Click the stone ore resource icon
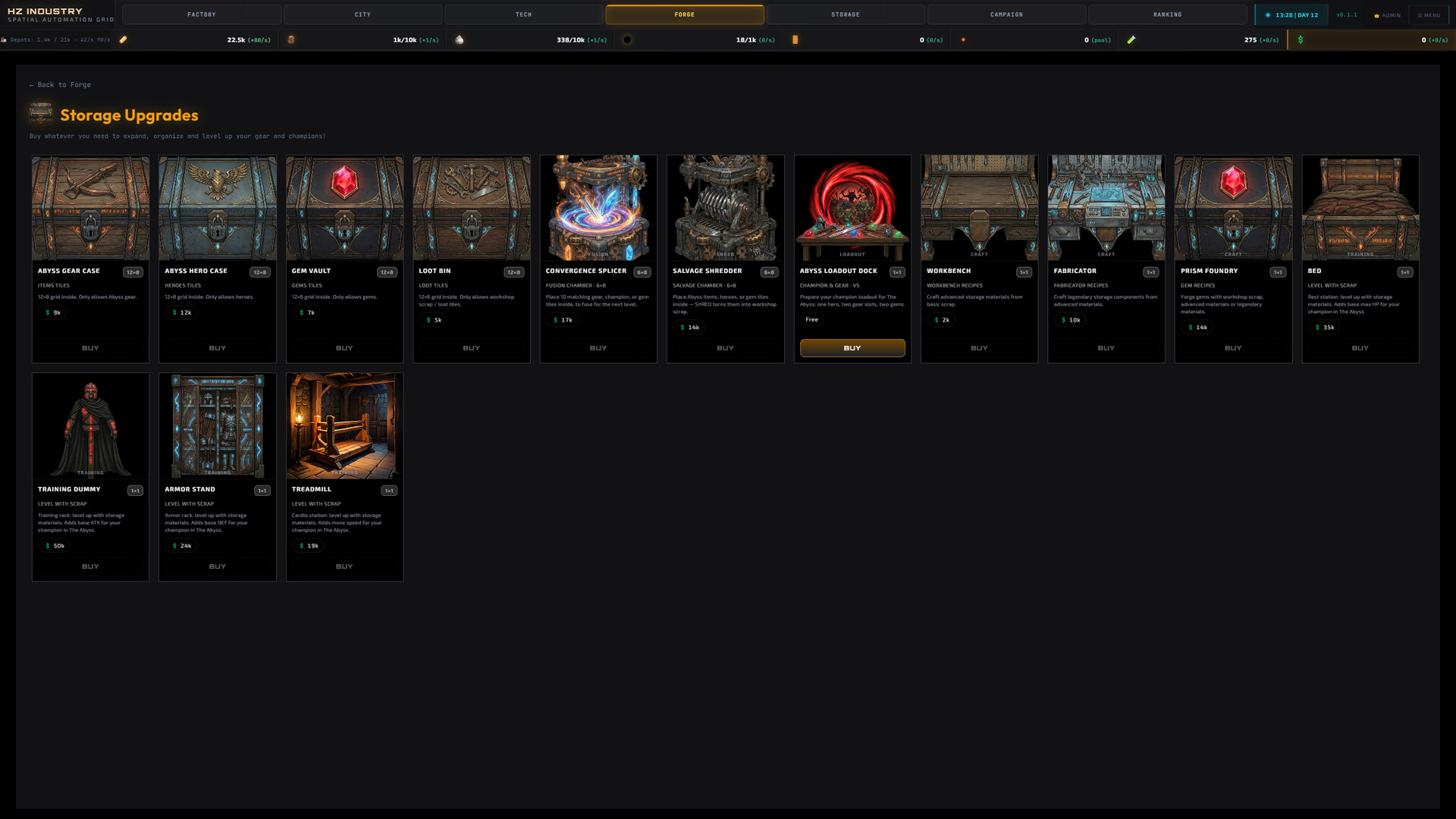The width and height of the screenshot is (1456, 819). 459,39
